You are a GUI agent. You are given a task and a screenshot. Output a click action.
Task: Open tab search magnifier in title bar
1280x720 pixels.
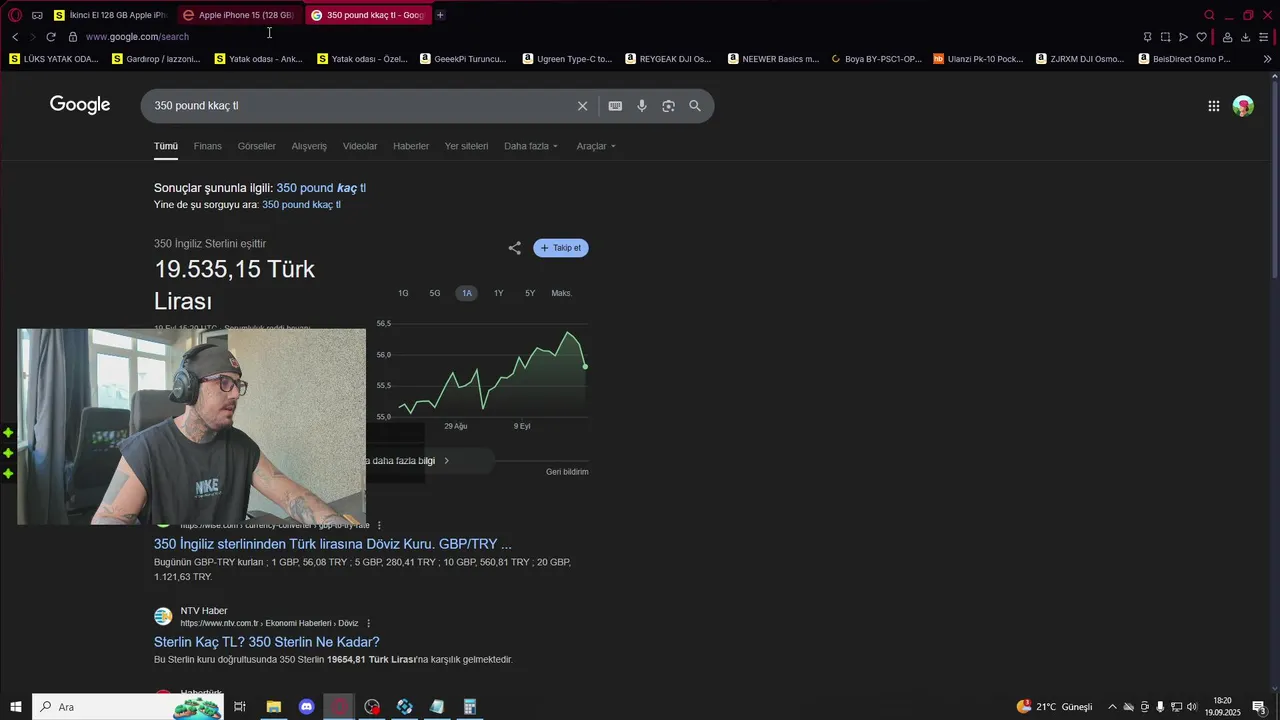[x=1209, y=15]
